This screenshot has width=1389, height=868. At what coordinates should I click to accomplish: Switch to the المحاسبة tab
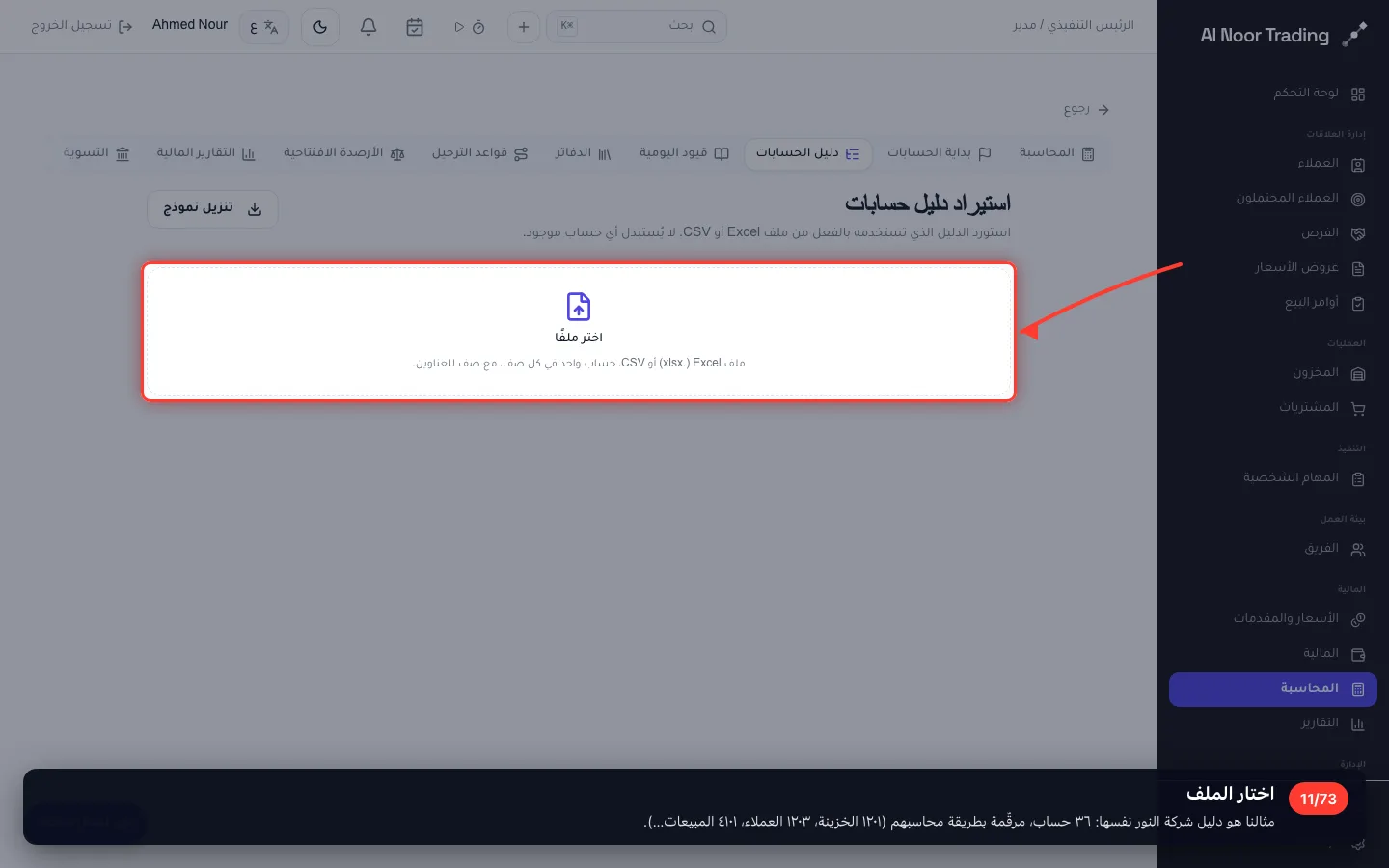point(1057,153)
